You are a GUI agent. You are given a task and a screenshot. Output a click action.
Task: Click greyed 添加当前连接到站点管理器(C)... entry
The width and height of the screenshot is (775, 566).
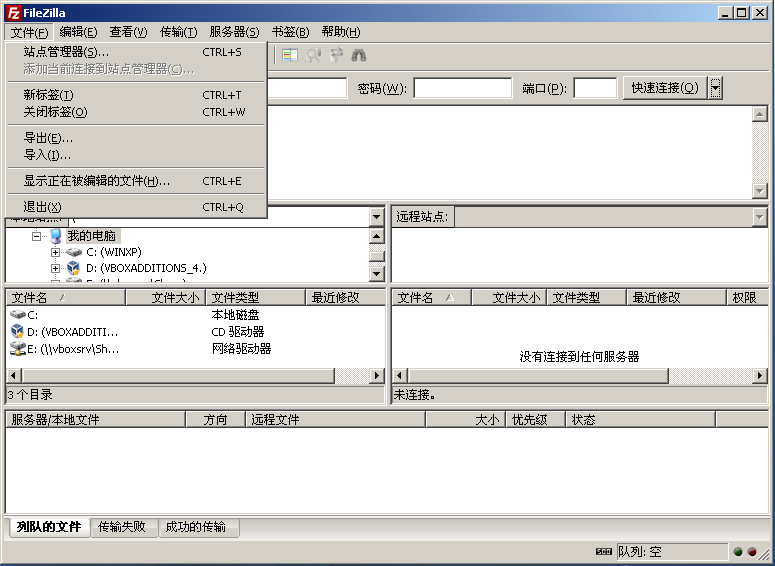(x=136, y=69)
